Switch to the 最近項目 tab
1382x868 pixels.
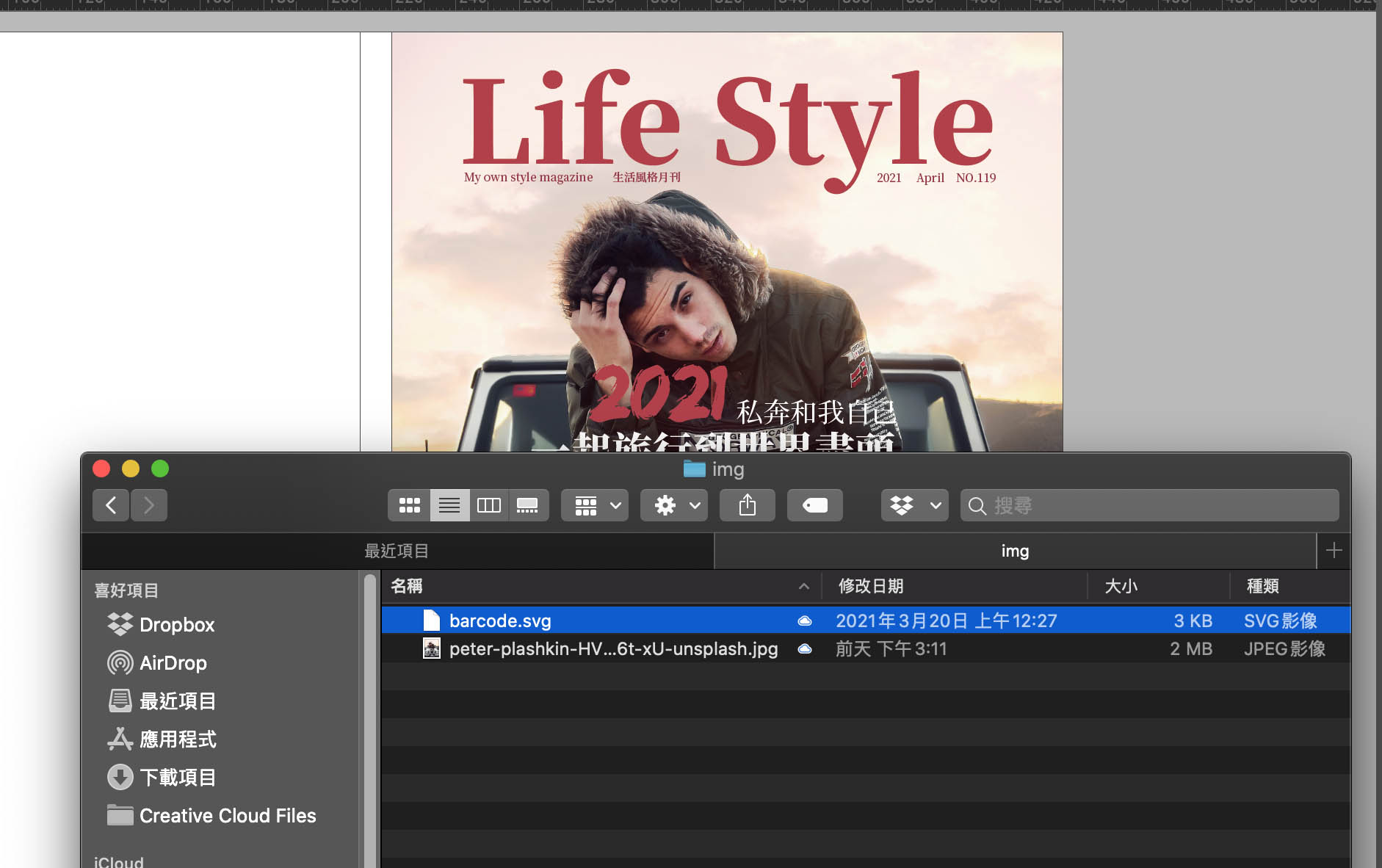[397, 551]
